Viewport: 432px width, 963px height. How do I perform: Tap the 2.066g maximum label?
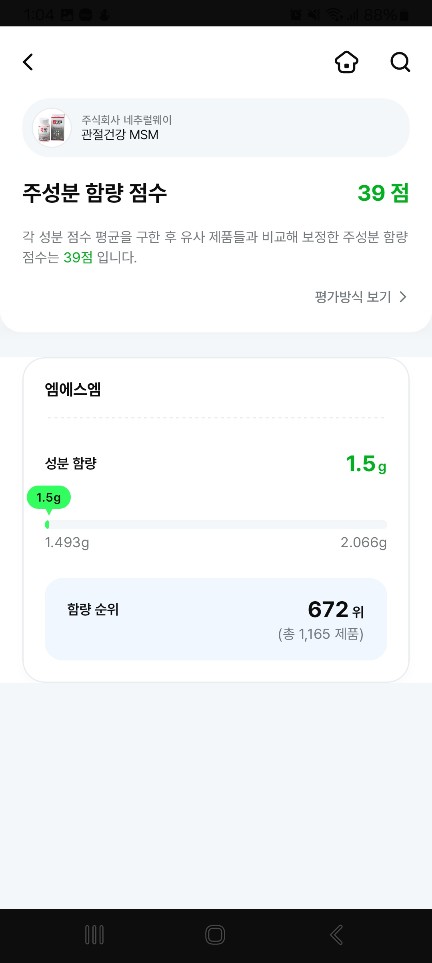point(364,544)
